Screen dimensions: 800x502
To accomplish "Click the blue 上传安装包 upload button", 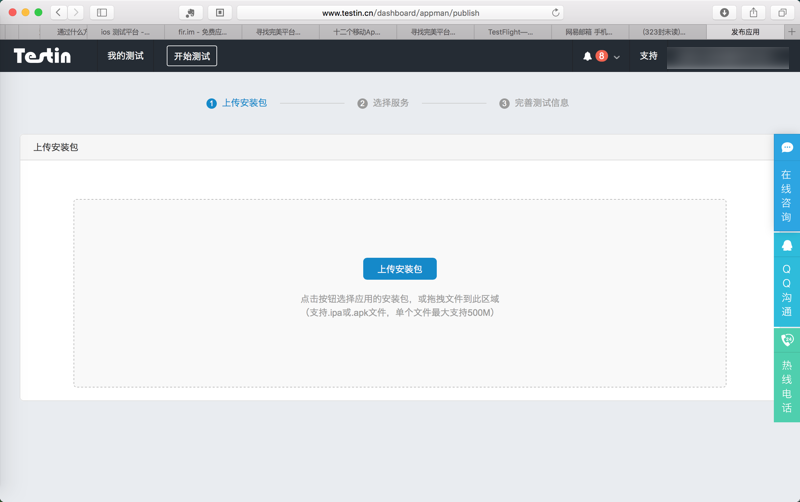I will [x=399, y=269].
